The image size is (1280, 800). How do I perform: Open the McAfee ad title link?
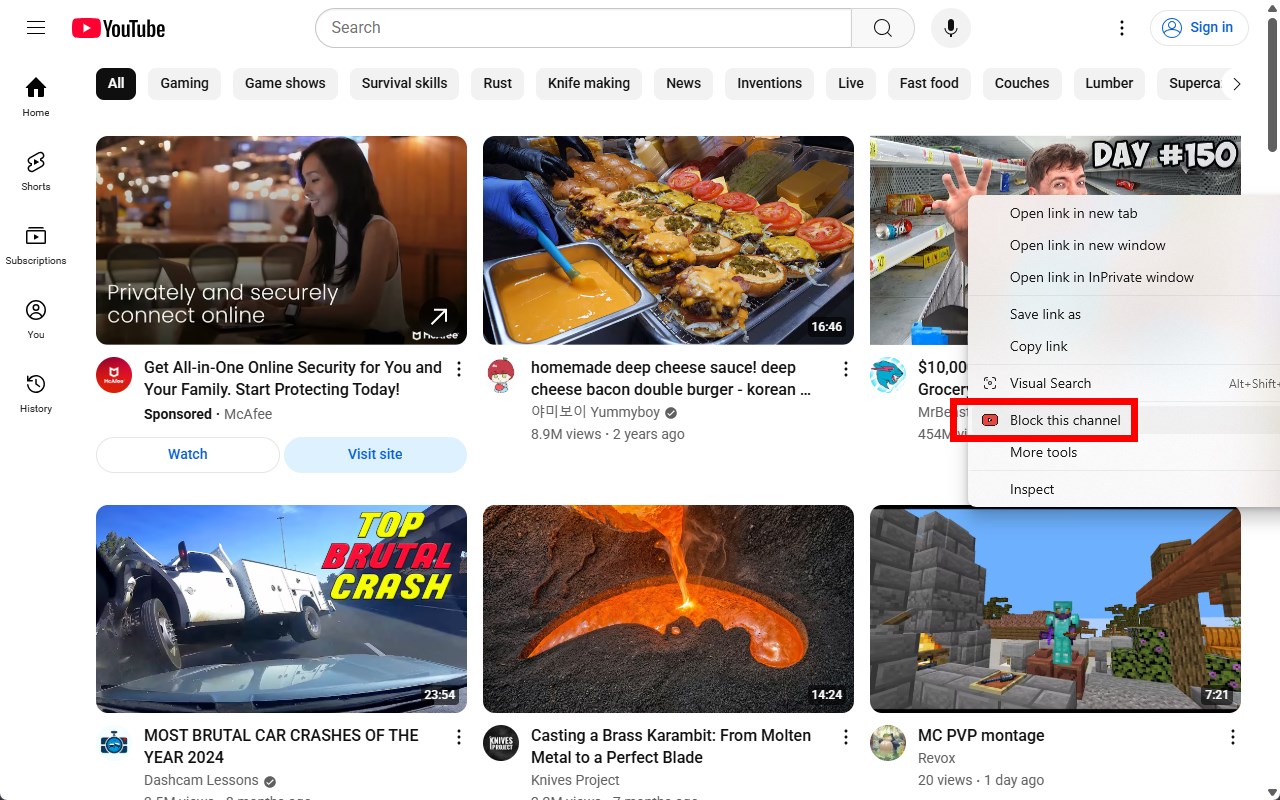pos(293,378)
